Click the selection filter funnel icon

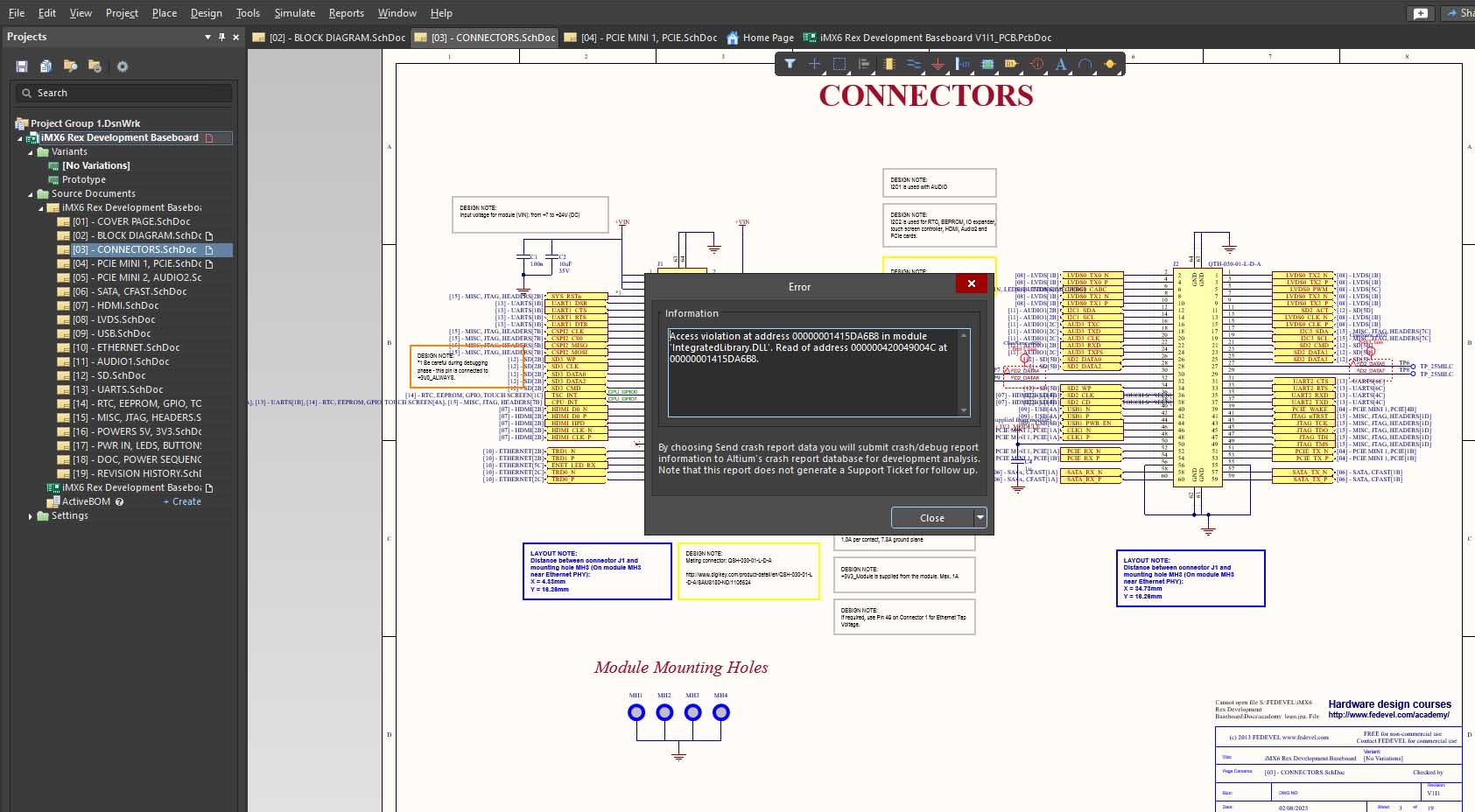click(790, 64)
